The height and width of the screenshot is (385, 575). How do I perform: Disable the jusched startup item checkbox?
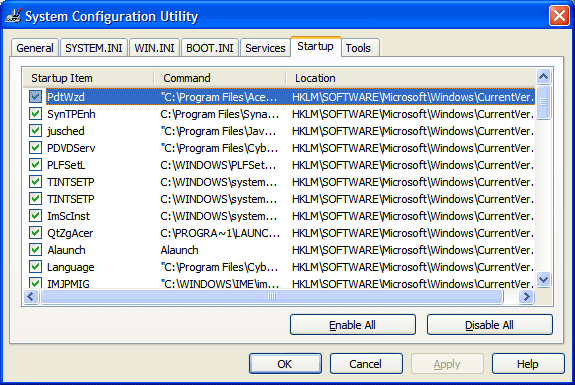click(36, 131)
